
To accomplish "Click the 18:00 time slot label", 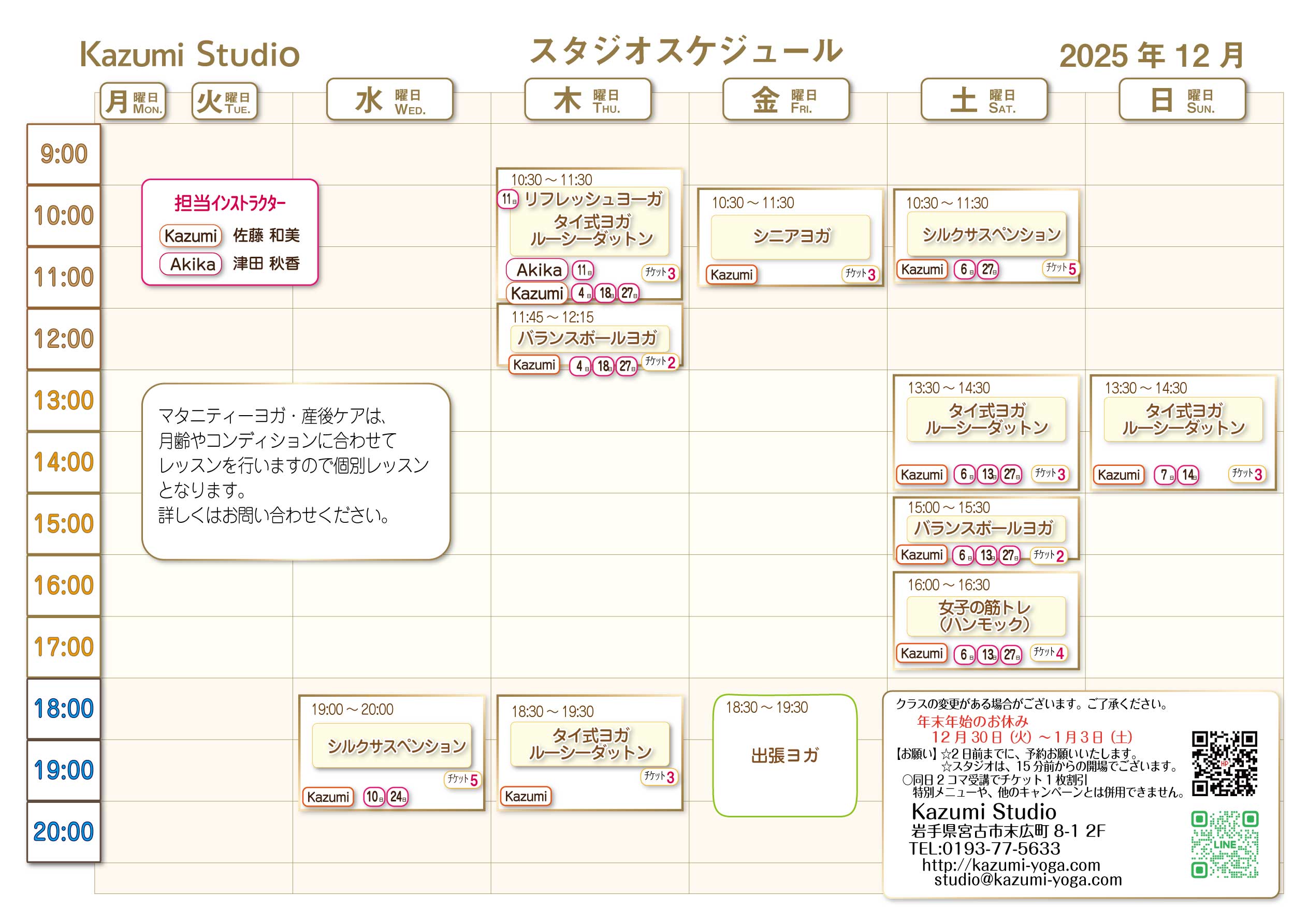I will [x=64, y=709].
